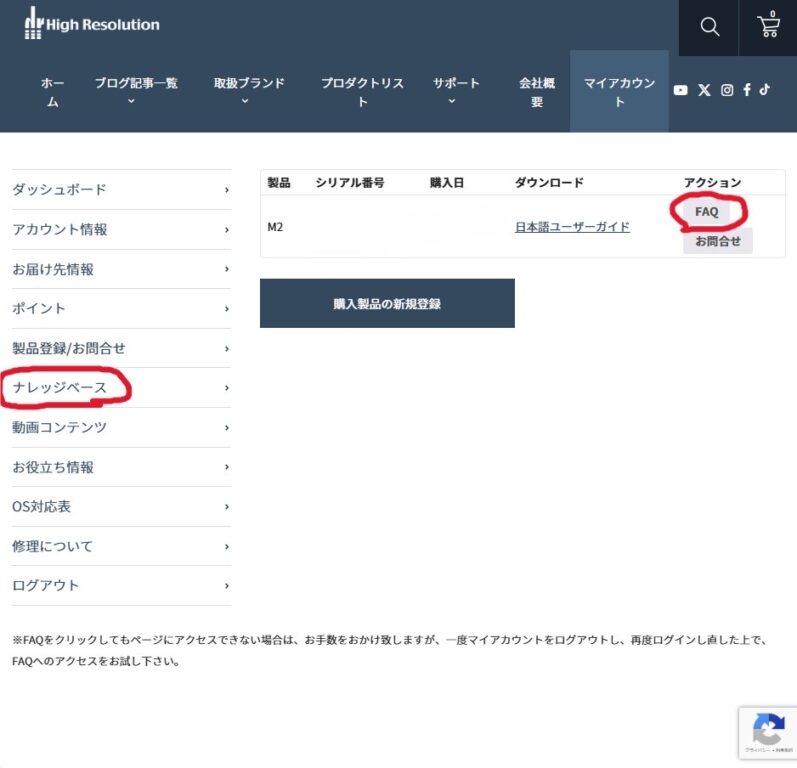Select ログアウト in the sidebar
The width and height of the screenshot is (797, 768).
45,586
